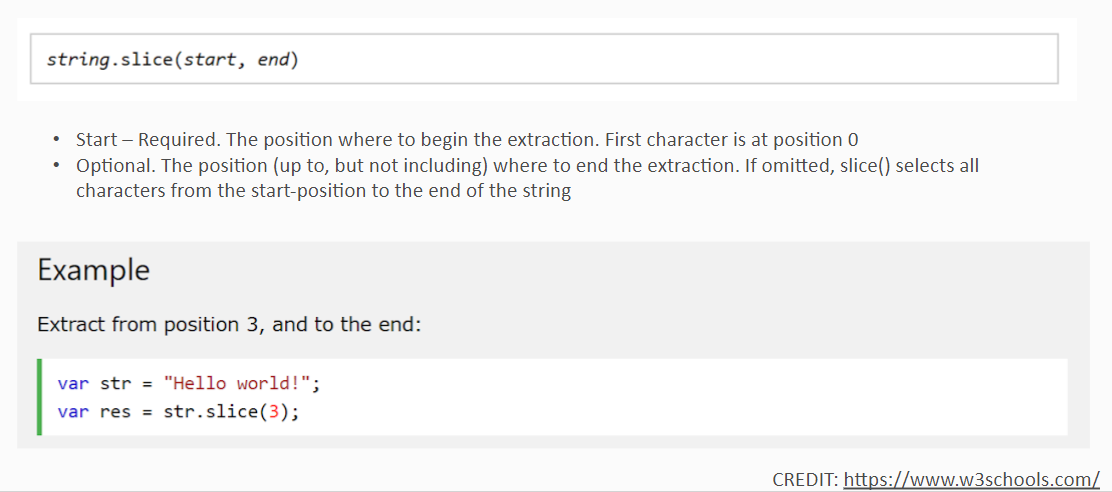1112x492 pixels.
Task: Click the 'end' parameter in the syntax
Action: [274, 60]
